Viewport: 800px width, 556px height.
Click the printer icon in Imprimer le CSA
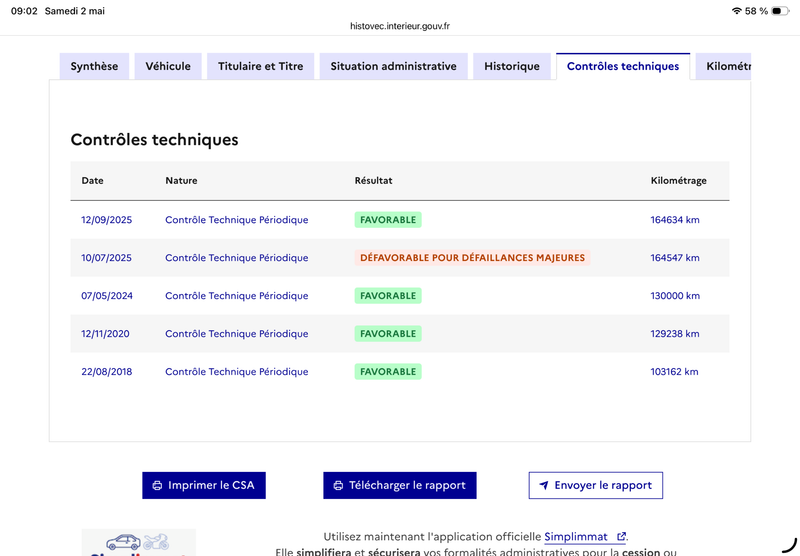point(157,486)
